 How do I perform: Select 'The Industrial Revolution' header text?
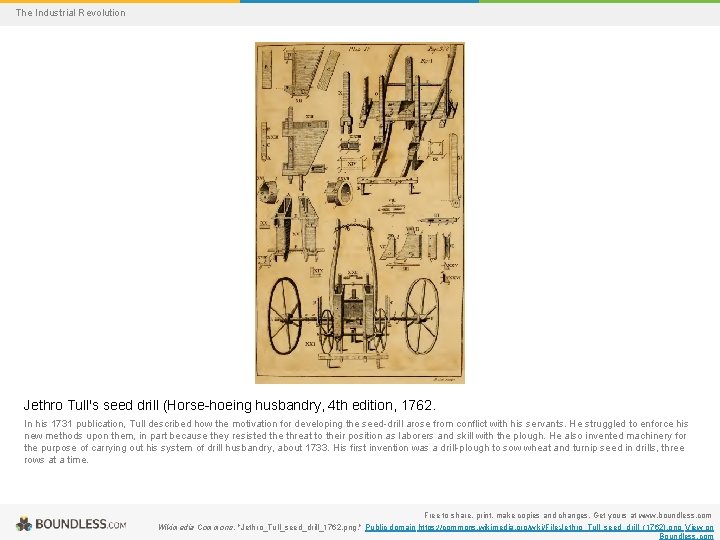[x=70, y=13]
